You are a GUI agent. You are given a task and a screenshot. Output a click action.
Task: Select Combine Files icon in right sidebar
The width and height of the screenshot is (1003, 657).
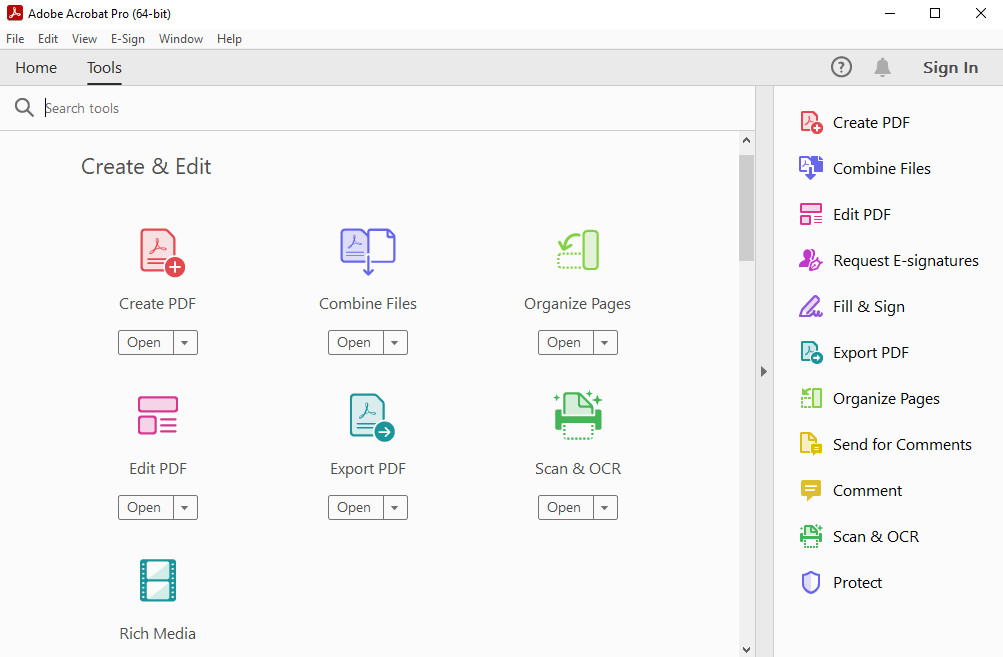click(811, 168)
